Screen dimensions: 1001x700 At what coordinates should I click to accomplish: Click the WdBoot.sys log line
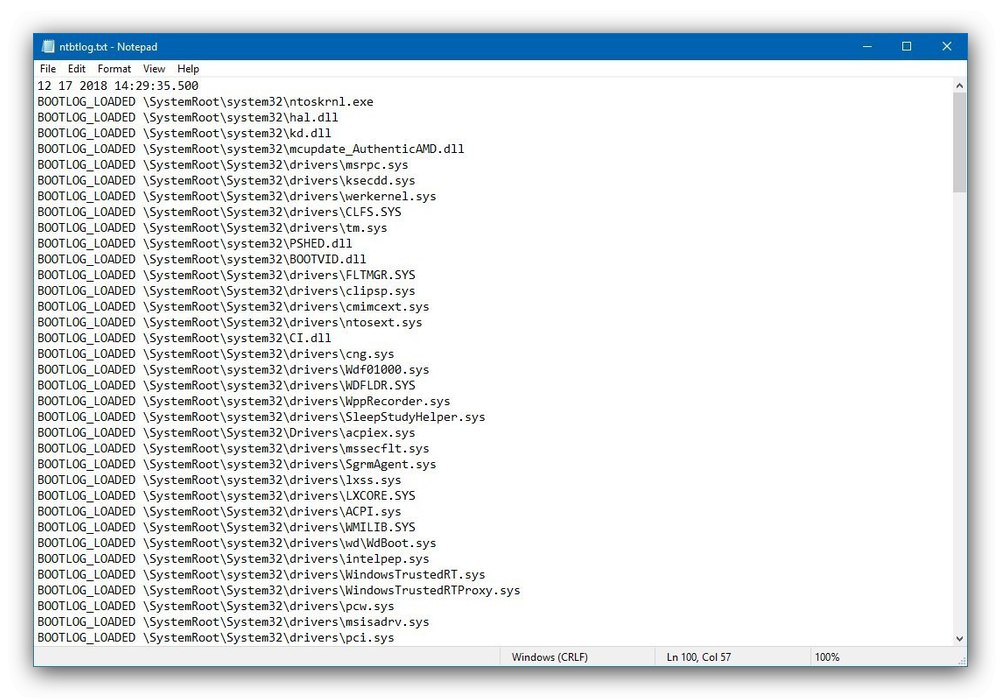(x=237, y=542)
